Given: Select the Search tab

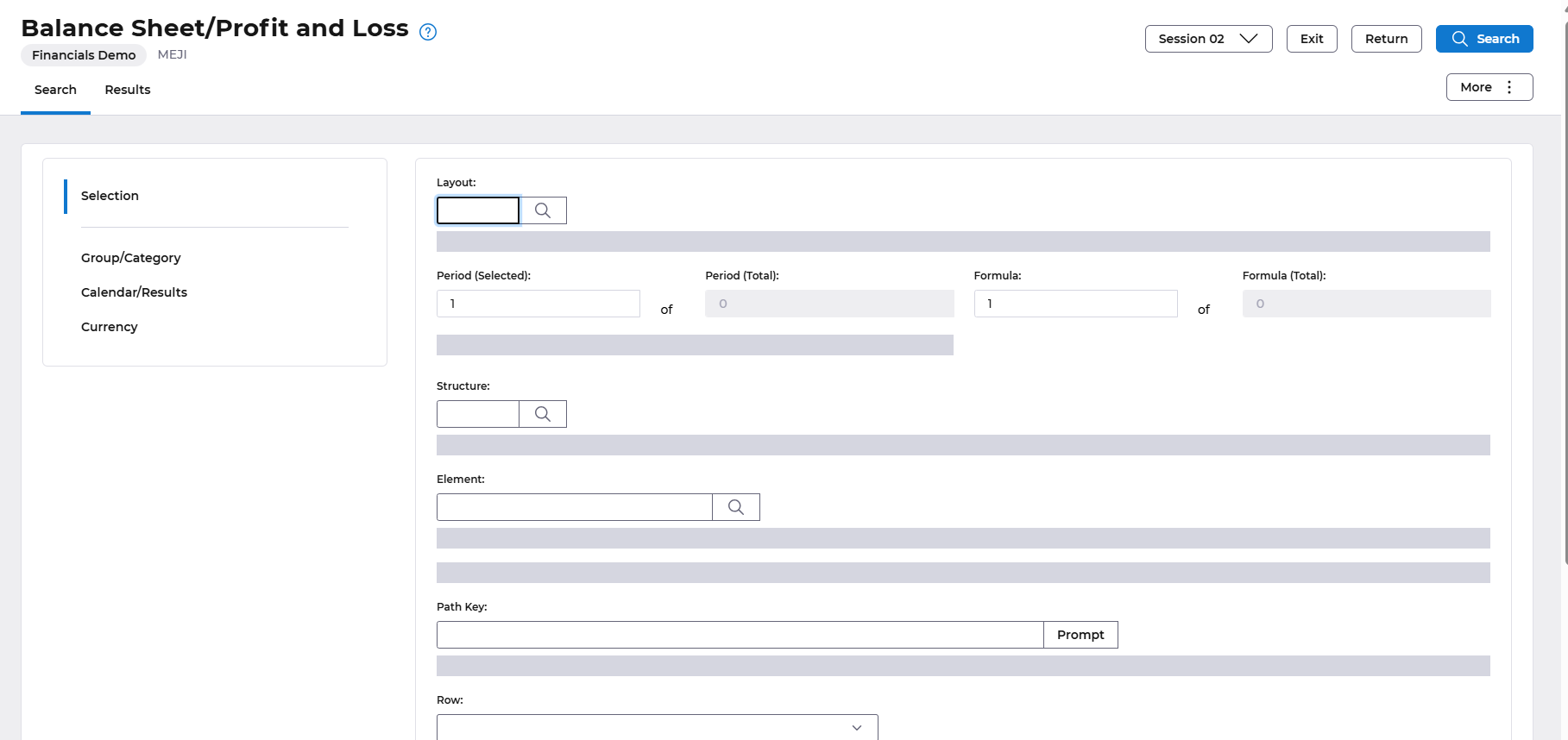Looking at the screenshot, I should 55,90.
